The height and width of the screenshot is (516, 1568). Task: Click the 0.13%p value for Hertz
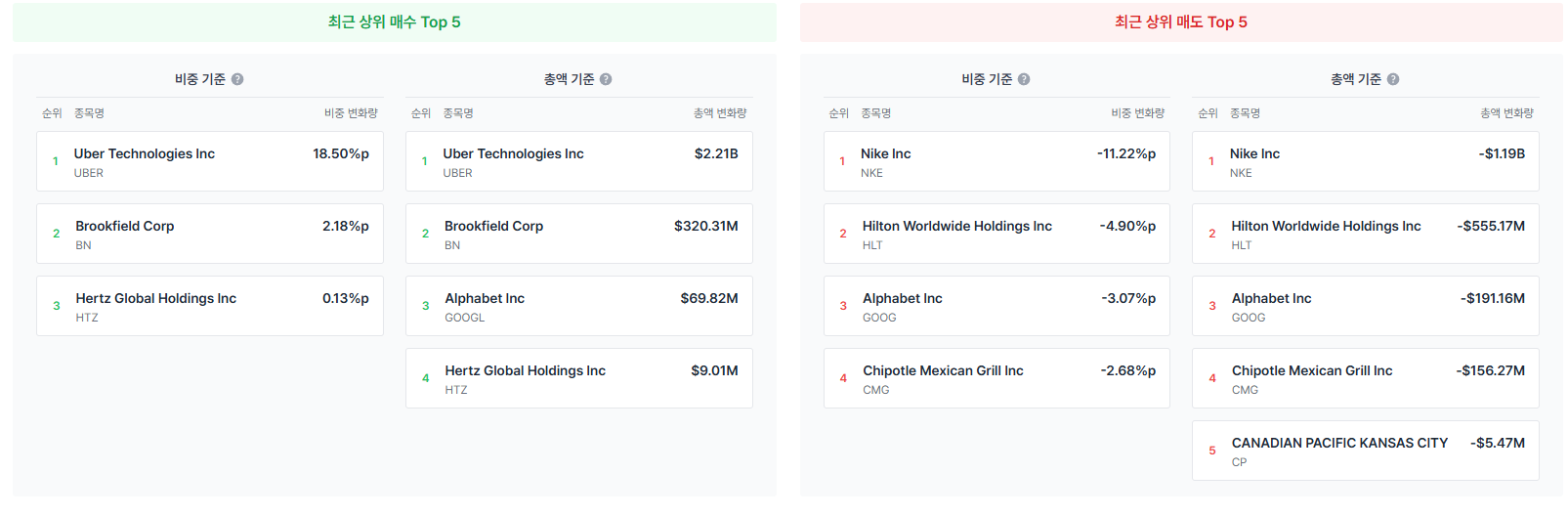coord(346,298)
